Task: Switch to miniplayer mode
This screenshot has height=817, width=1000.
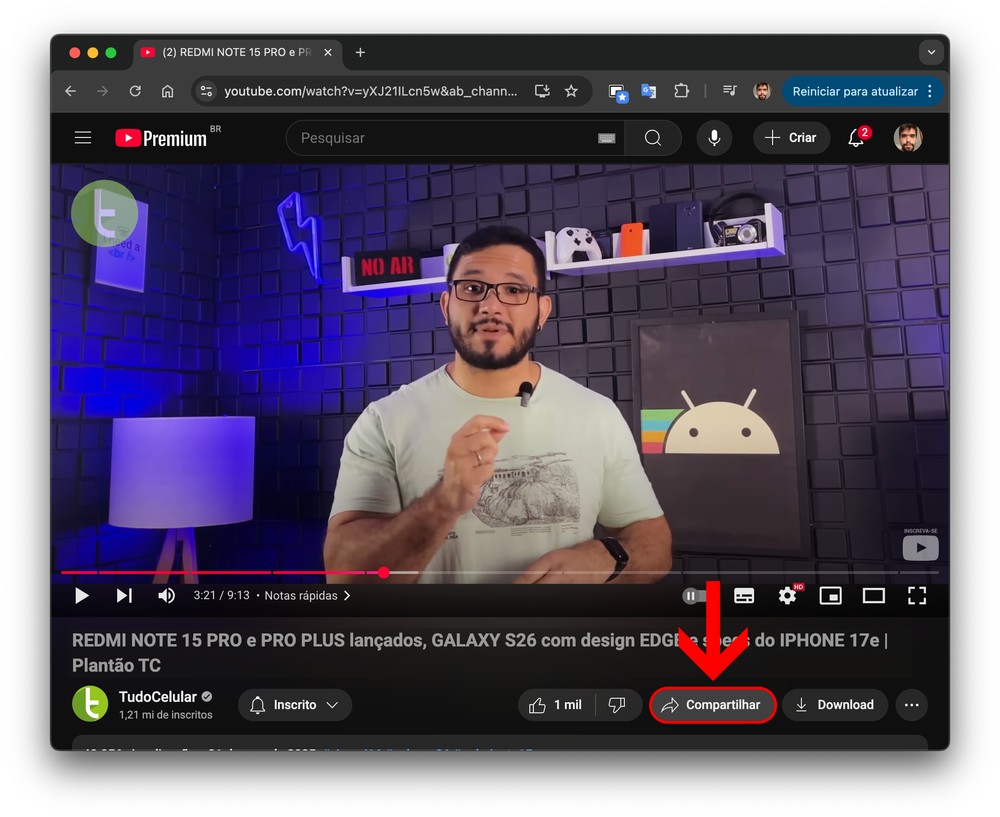Action: click(x=830, y=596)
